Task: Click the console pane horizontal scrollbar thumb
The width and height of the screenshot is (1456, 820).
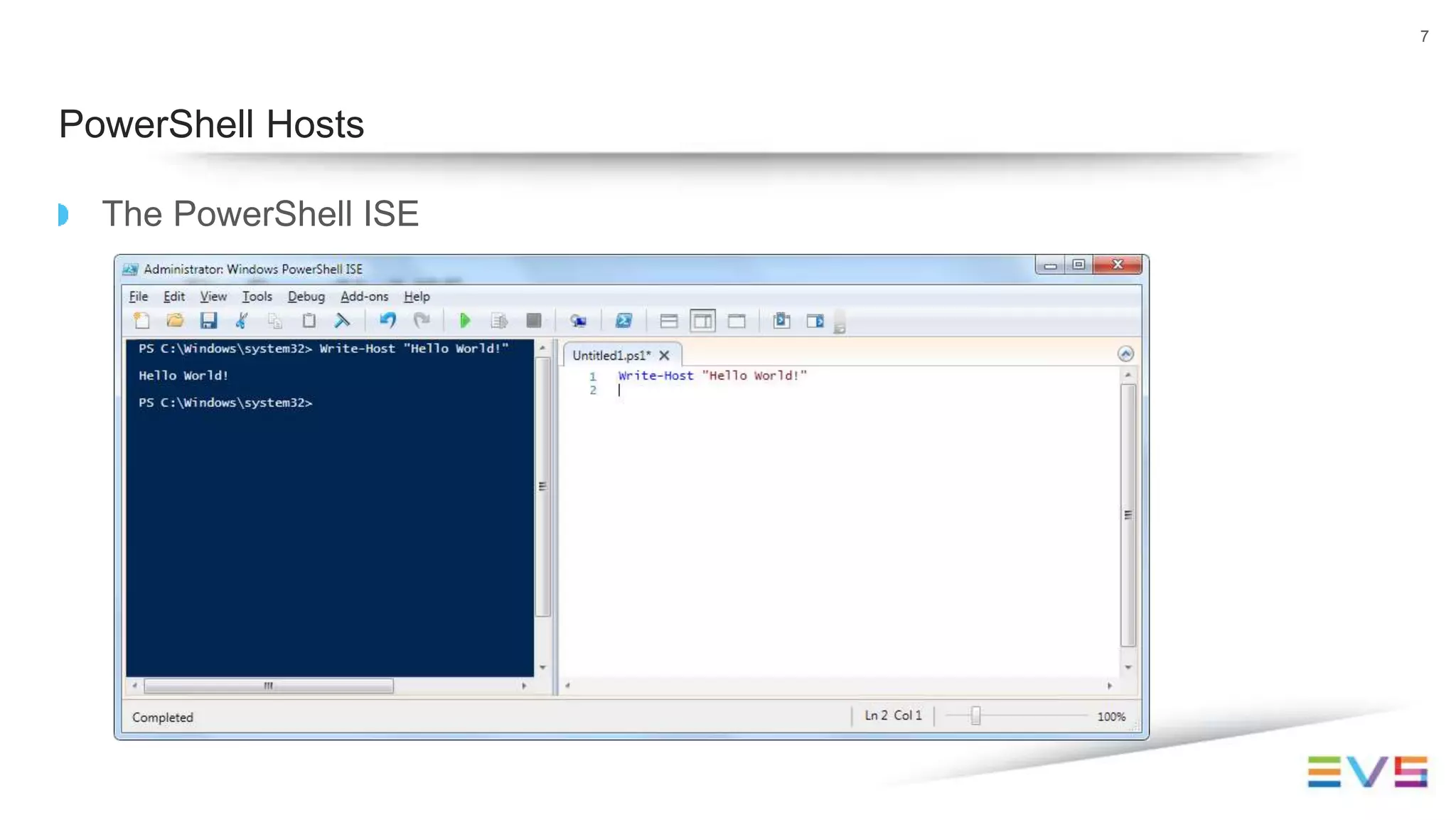Action: tap(269, 686)
